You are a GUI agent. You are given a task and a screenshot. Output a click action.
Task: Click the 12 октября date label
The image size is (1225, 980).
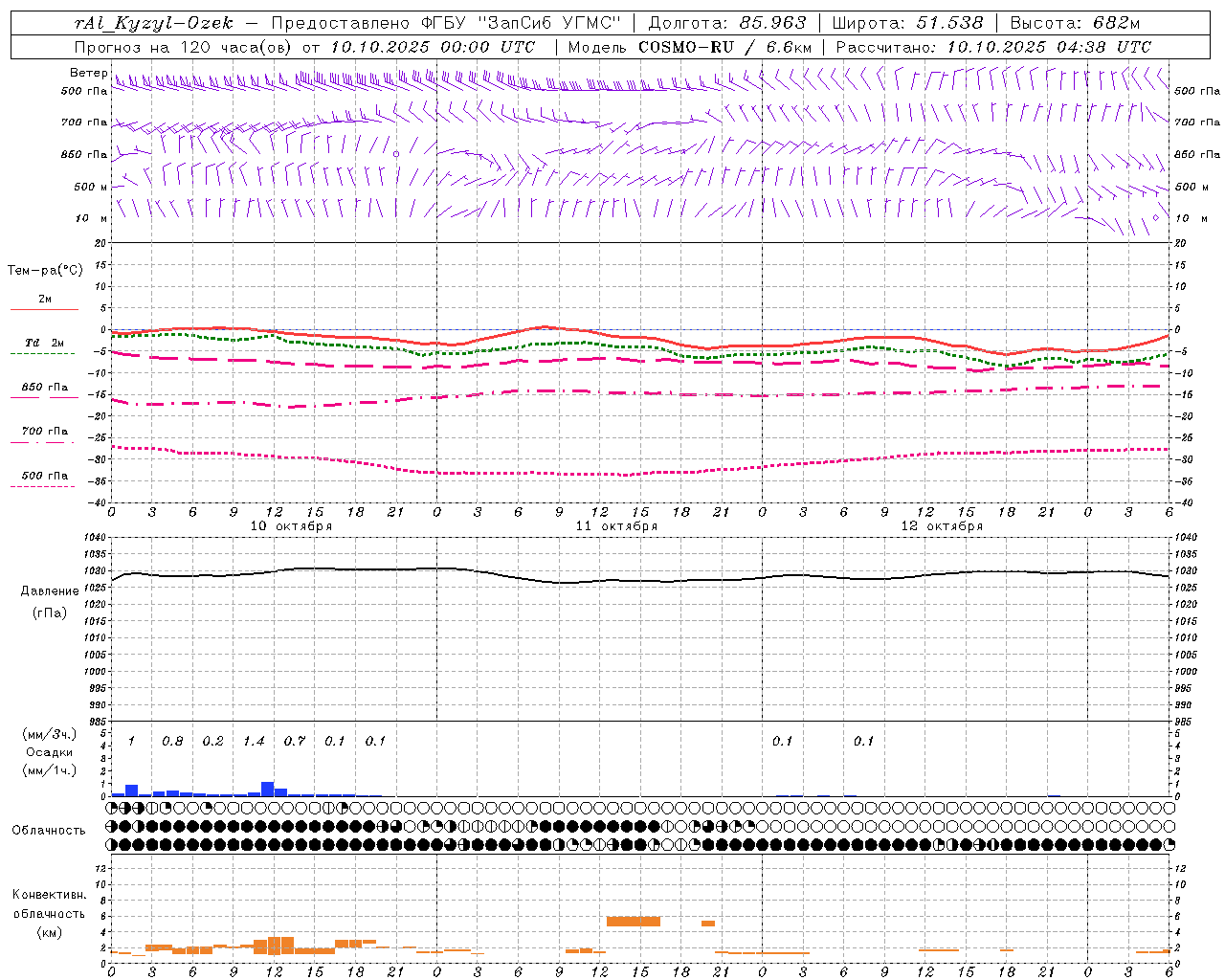[942, 526]
